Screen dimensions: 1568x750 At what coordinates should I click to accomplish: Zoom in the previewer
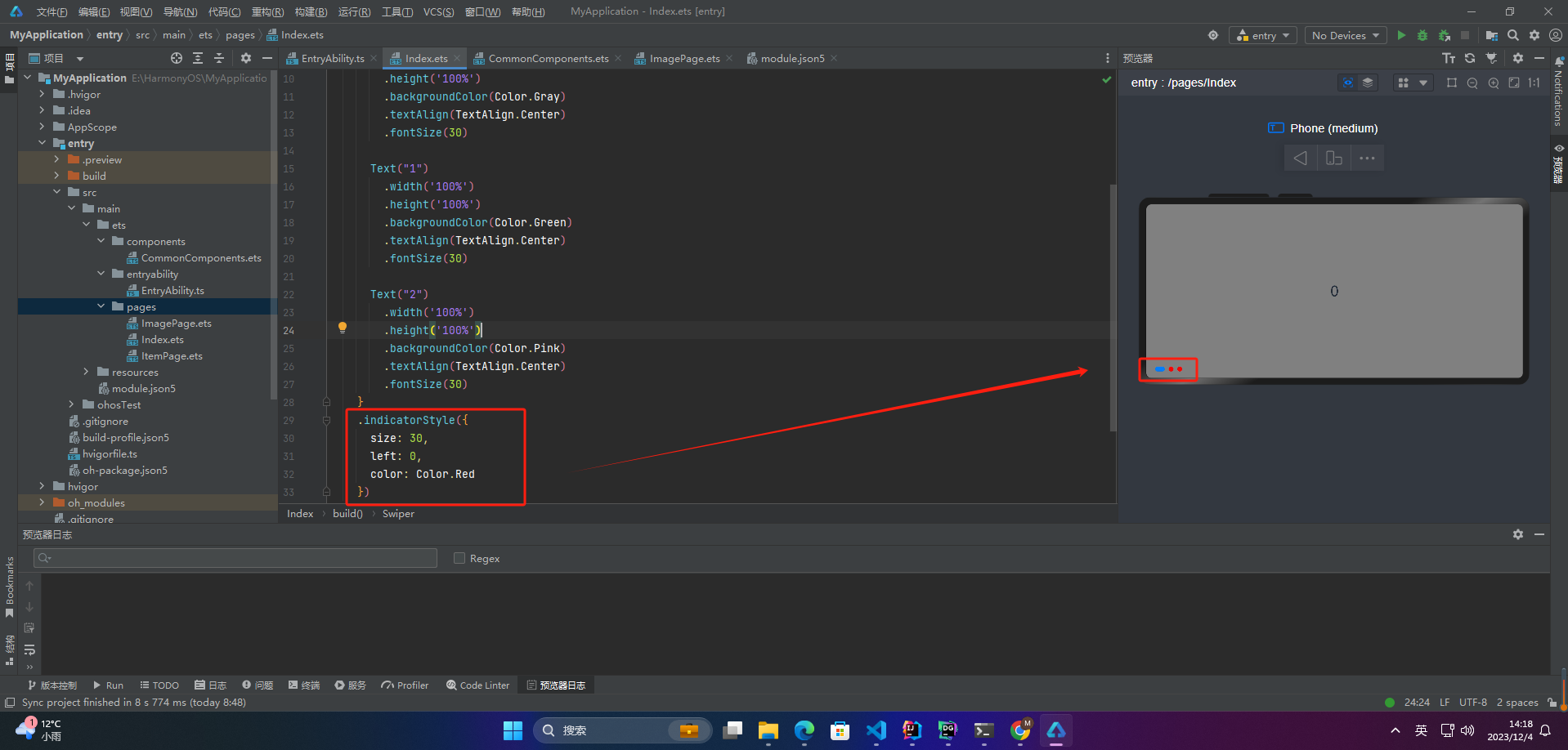[1494, 83]
